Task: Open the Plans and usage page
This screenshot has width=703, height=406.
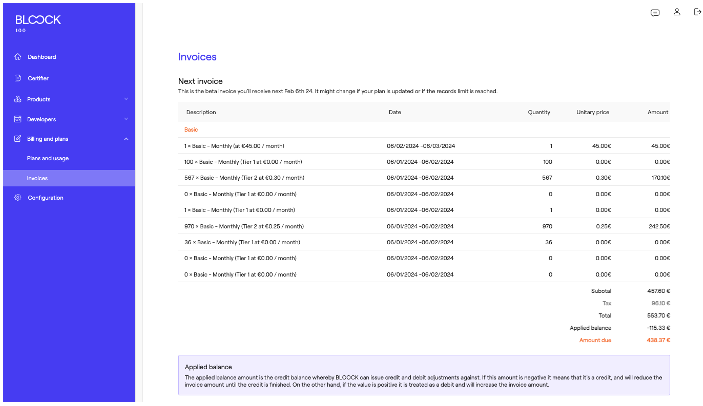Action: (48, 158)
